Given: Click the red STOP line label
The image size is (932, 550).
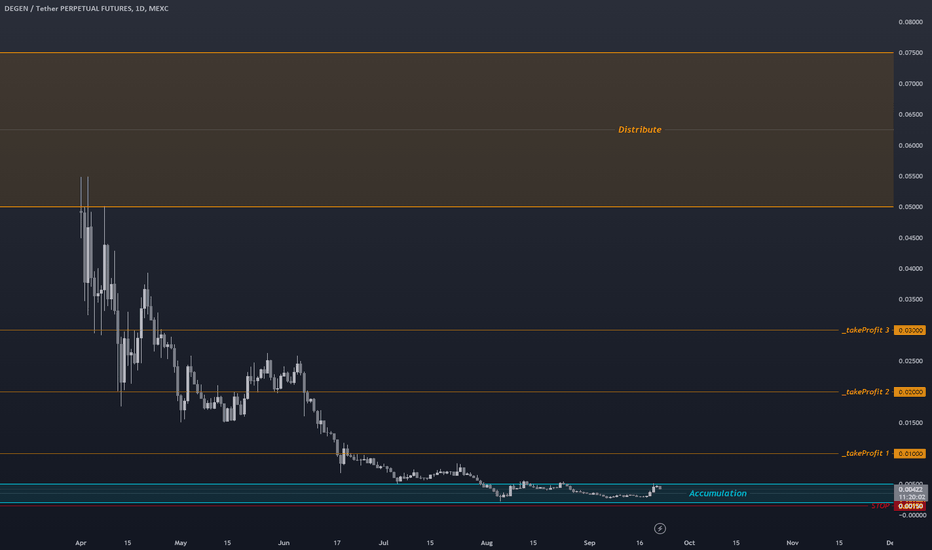Looking at the screenshot, I should click(x=880, y=506).
